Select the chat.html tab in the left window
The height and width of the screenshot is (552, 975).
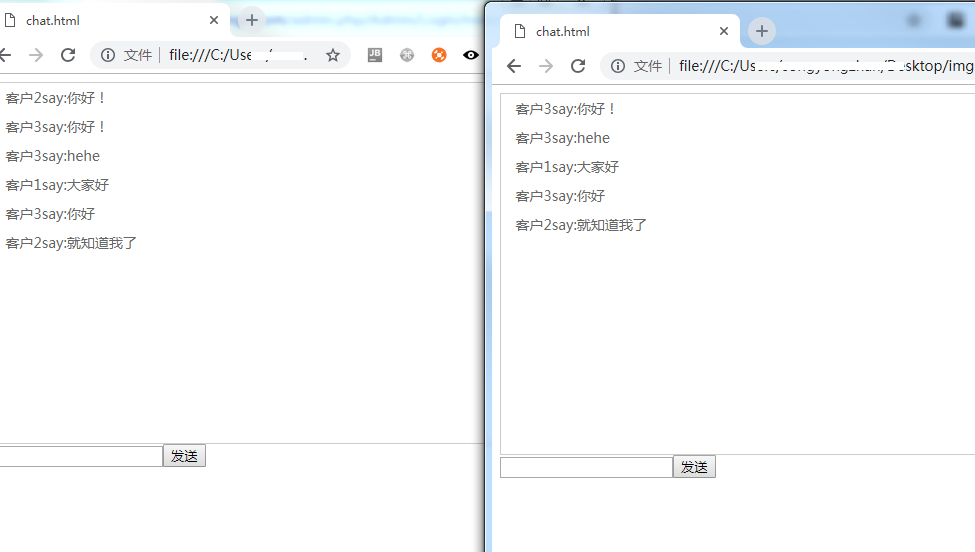[100, 20]
